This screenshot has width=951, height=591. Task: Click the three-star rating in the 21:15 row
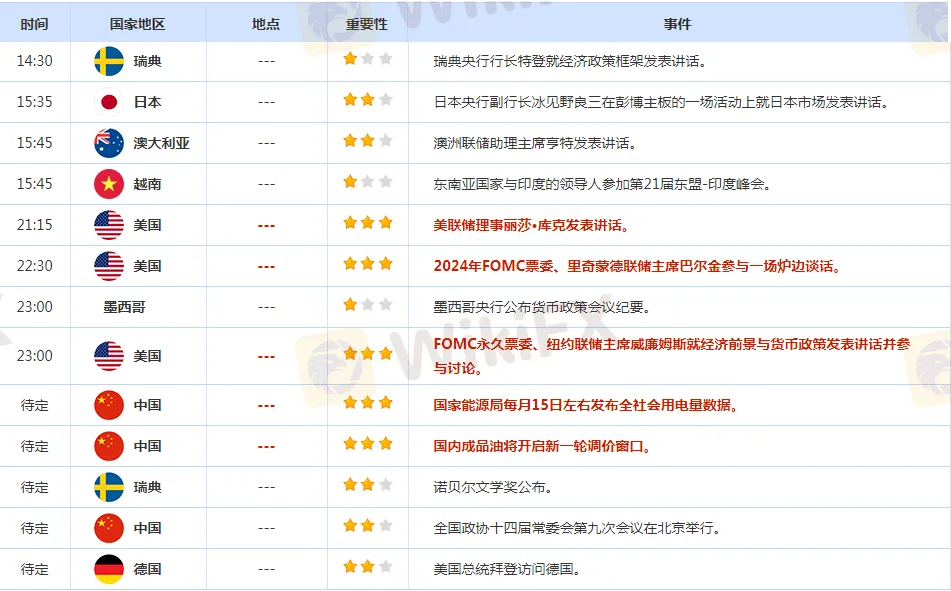coord(367,223)
